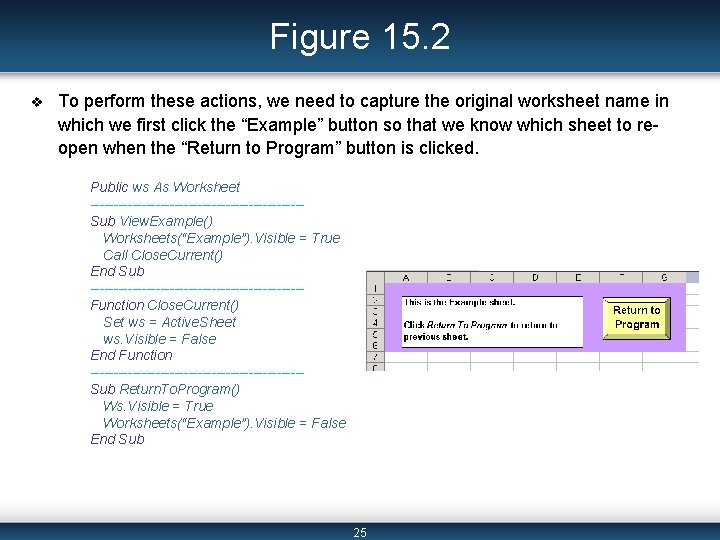Click the Return to Program button

point(636,318)
